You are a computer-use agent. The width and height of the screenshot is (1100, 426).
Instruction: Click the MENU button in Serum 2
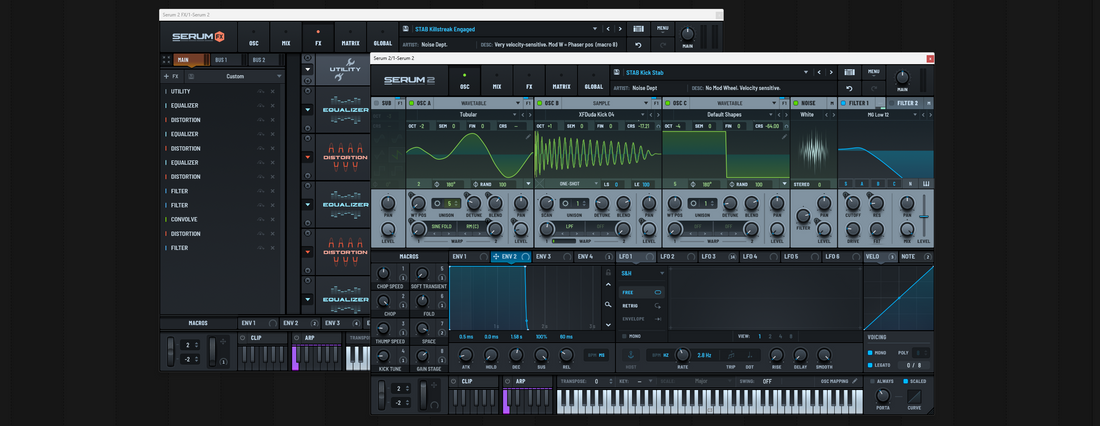pyautogui.click(x=873, y=72)
